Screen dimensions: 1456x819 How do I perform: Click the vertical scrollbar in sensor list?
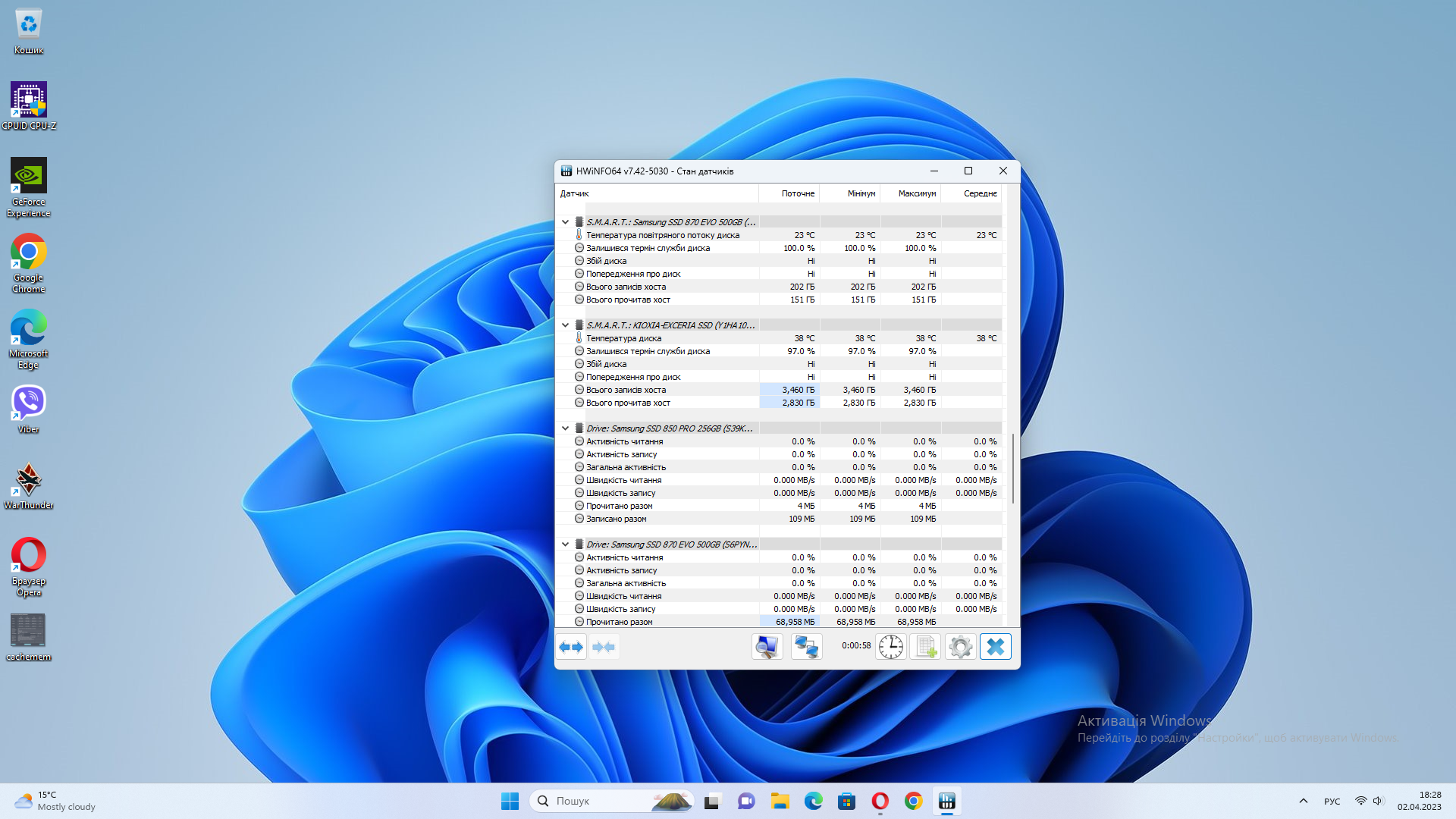tap(1012, 469)
